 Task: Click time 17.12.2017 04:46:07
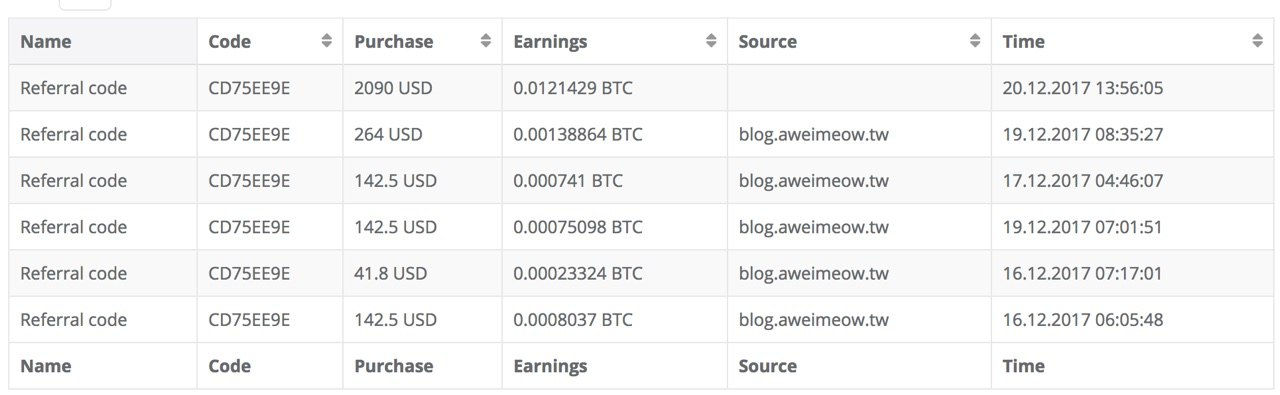click(1082, 181)
